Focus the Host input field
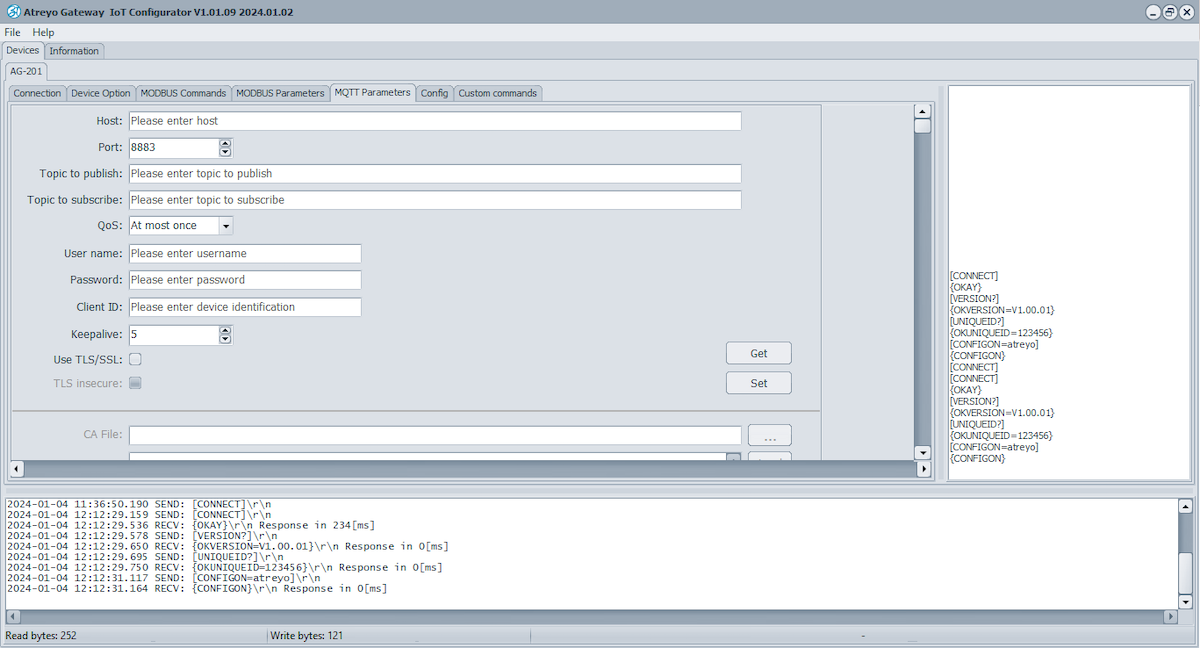Screen dimensions: 1200x648 pyautogui.click(x=435, y=121)
